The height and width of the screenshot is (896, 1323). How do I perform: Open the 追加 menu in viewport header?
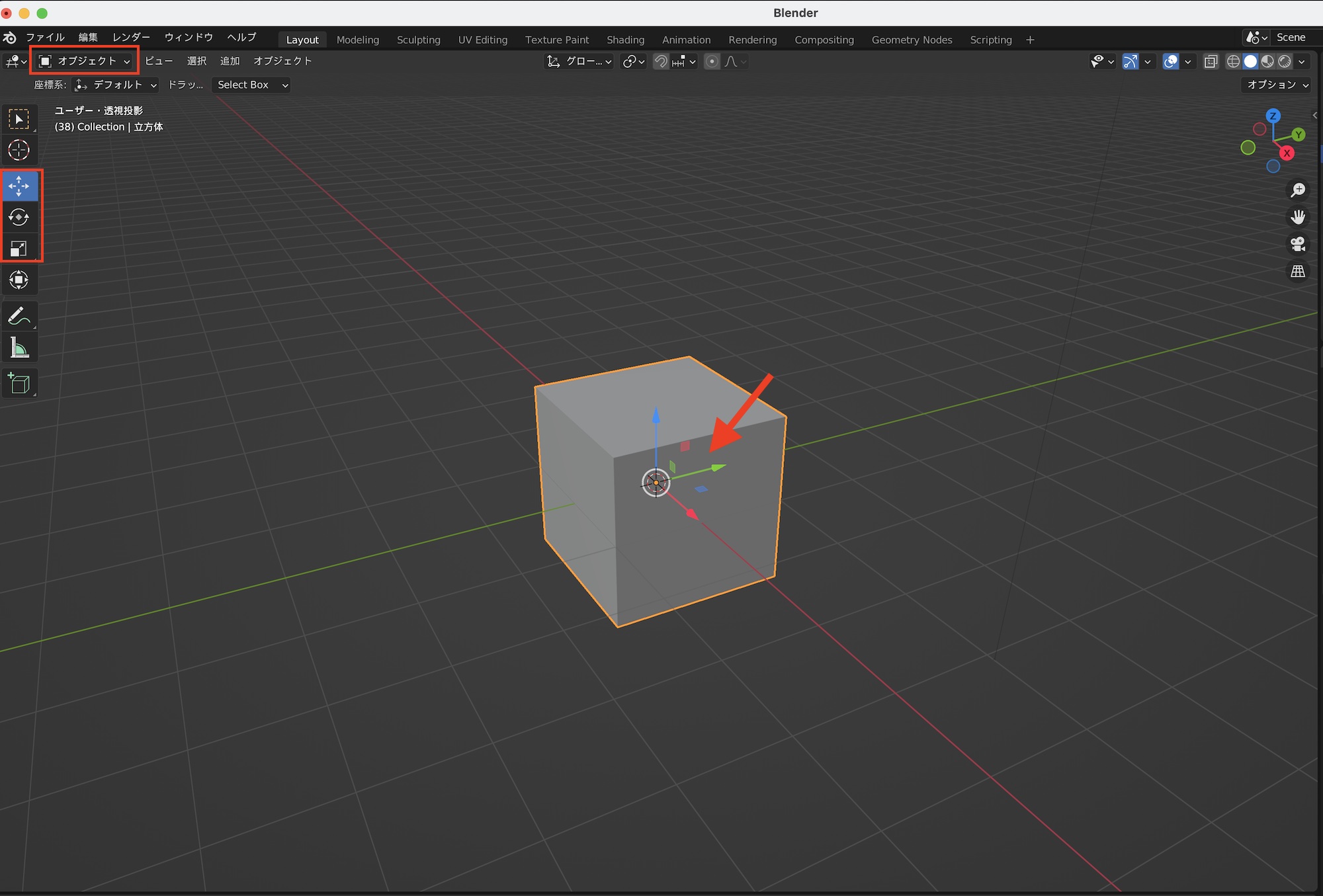pyautogui.click(x=230, y=60)
